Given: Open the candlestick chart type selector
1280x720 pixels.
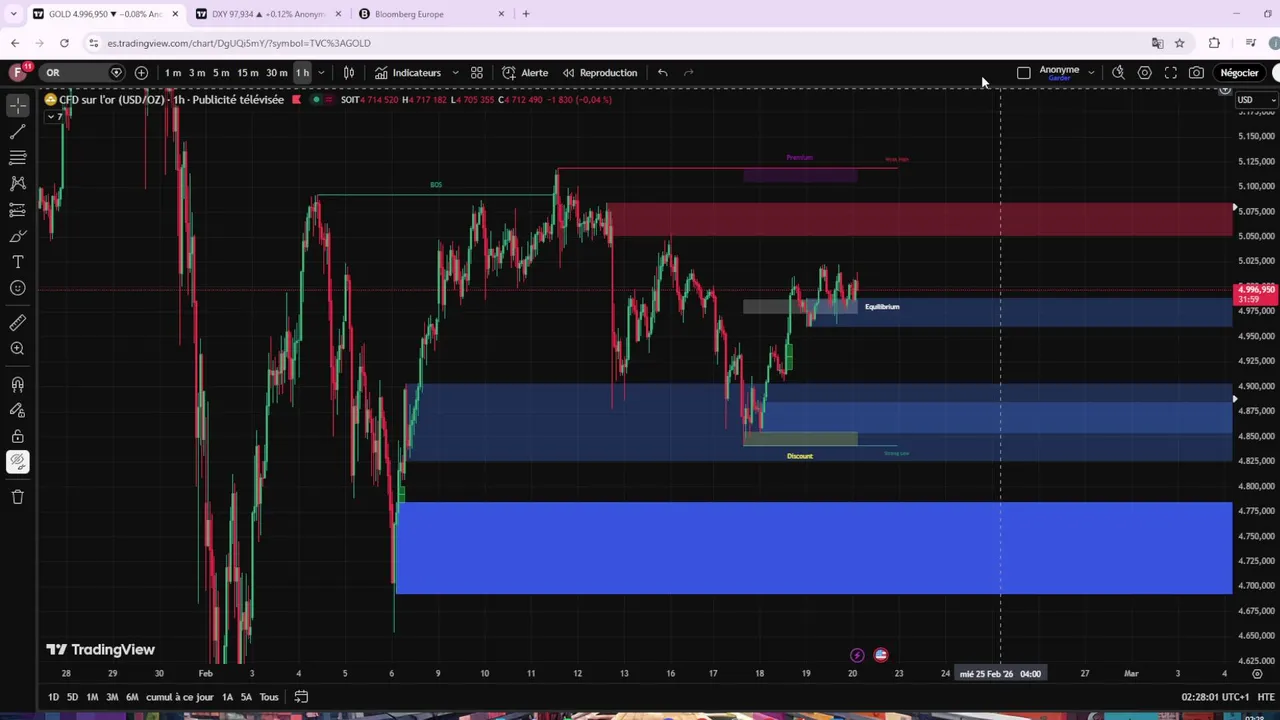Looking at the screenshot, I should 349,72.
